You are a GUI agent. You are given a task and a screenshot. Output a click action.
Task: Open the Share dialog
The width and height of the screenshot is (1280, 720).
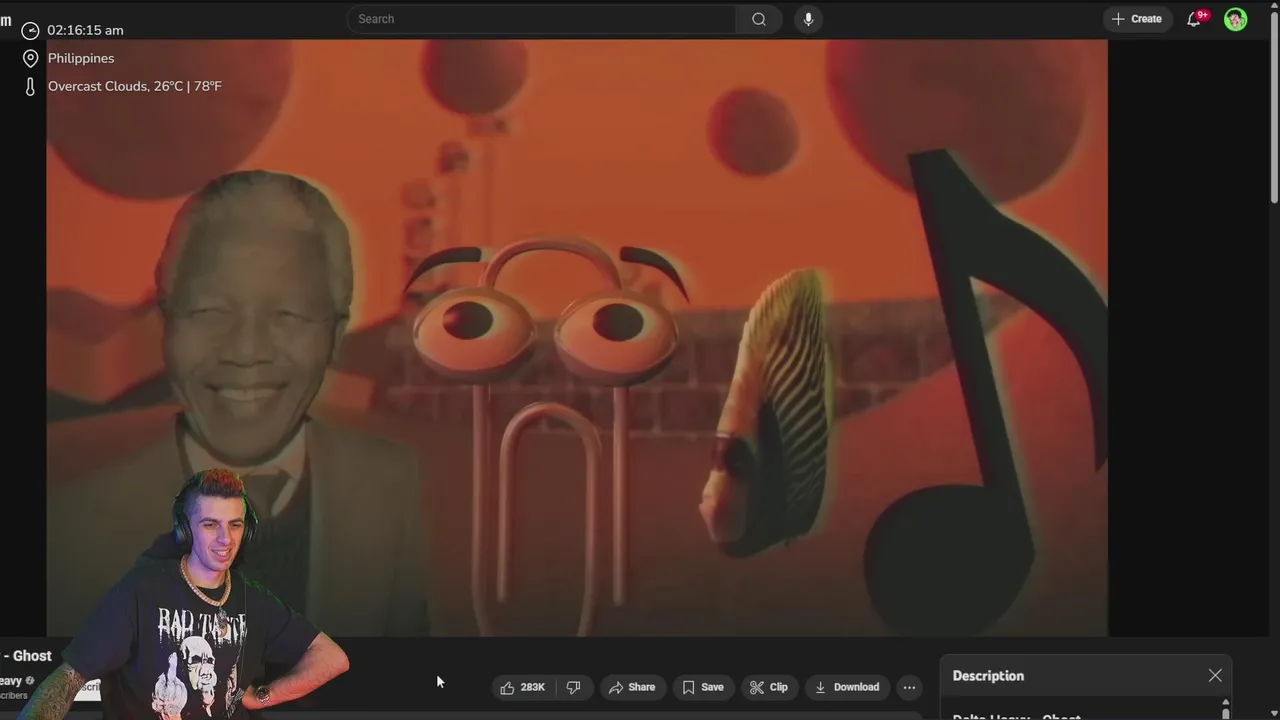point(632,687)
